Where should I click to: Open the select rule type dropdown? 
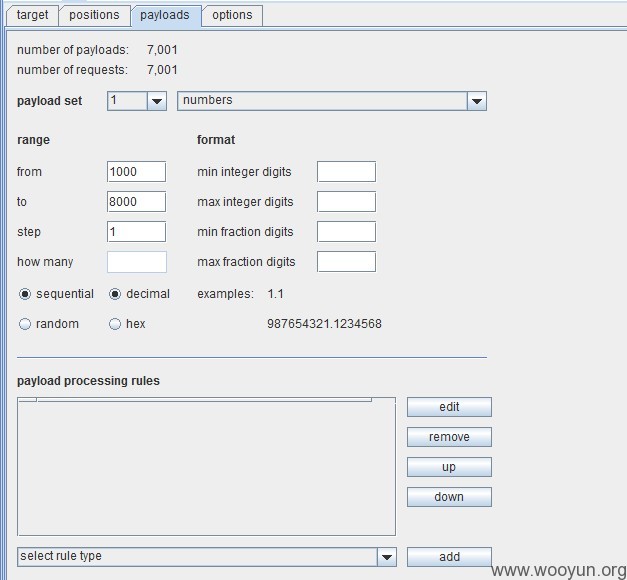pyautogui.click(x=207, y=557)
